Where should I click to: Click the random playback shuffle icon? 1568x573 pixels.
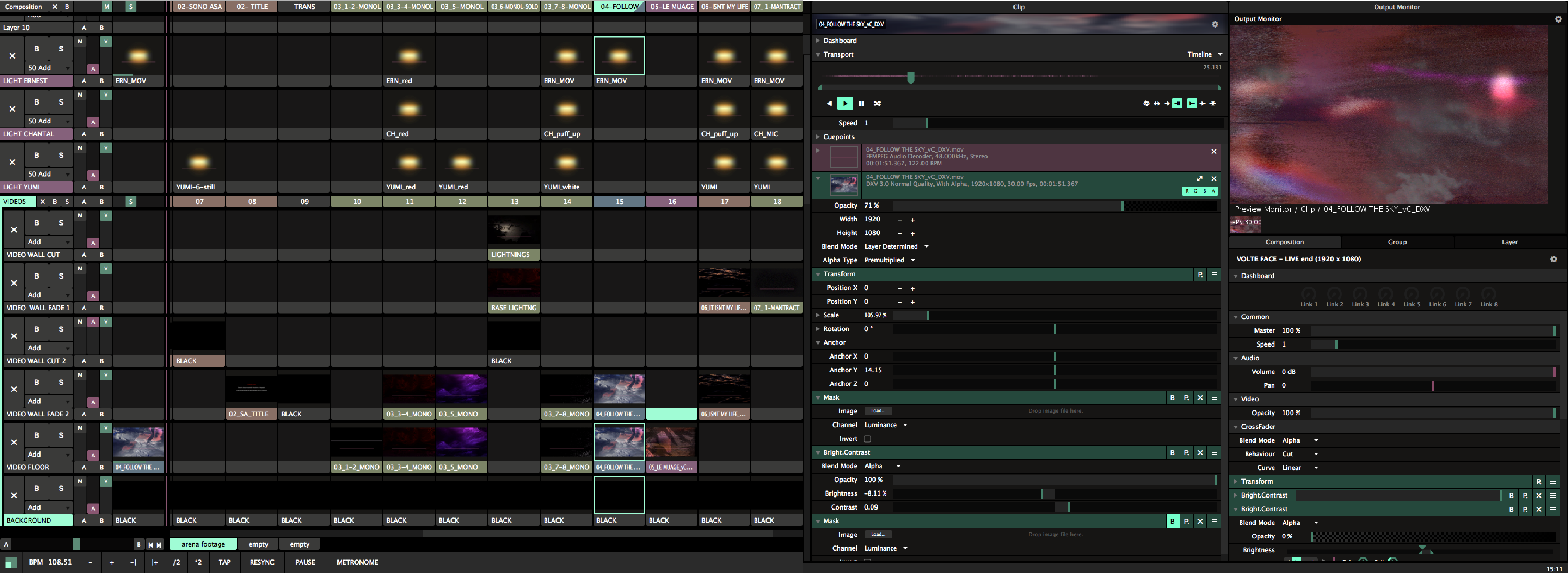877,104
